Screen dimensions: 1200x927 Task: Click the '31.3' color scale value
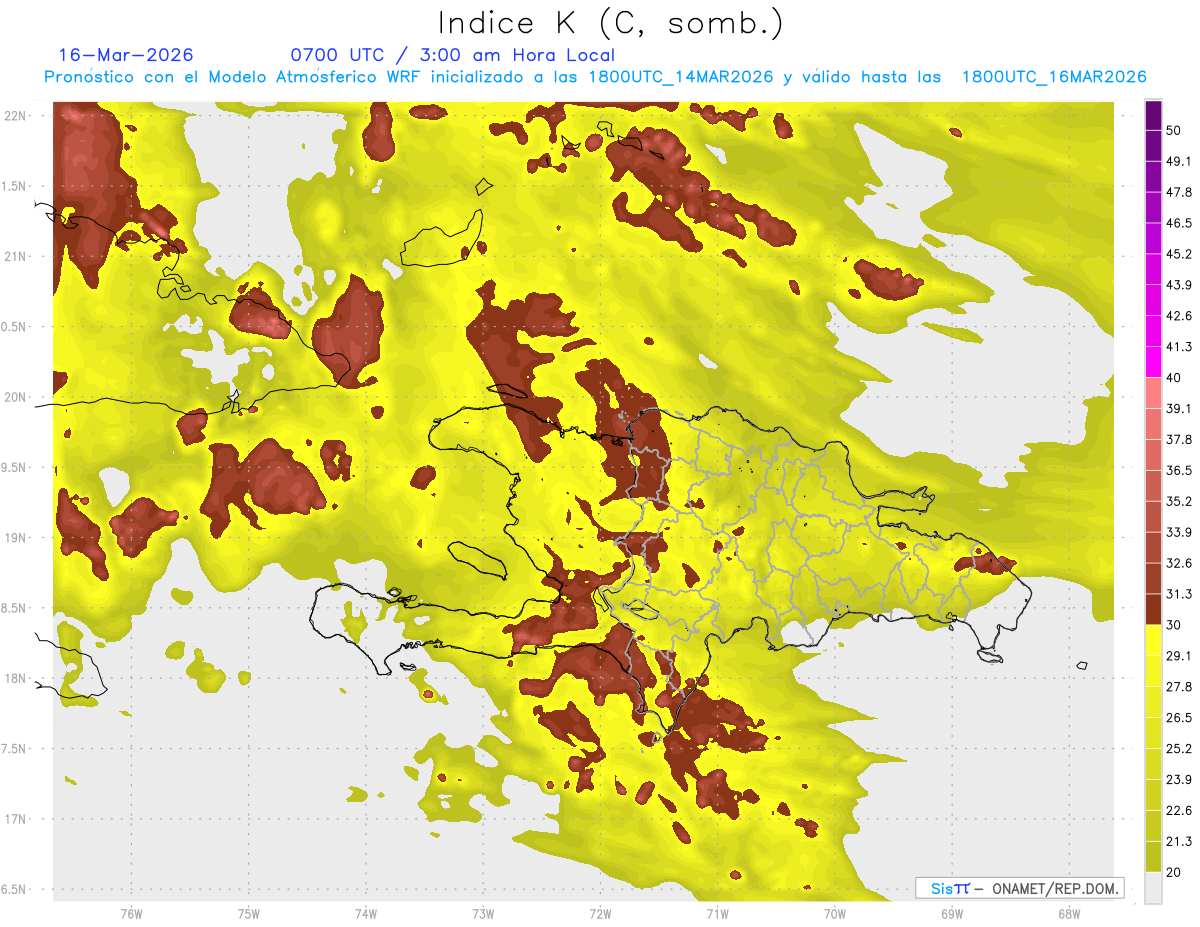1179,594
